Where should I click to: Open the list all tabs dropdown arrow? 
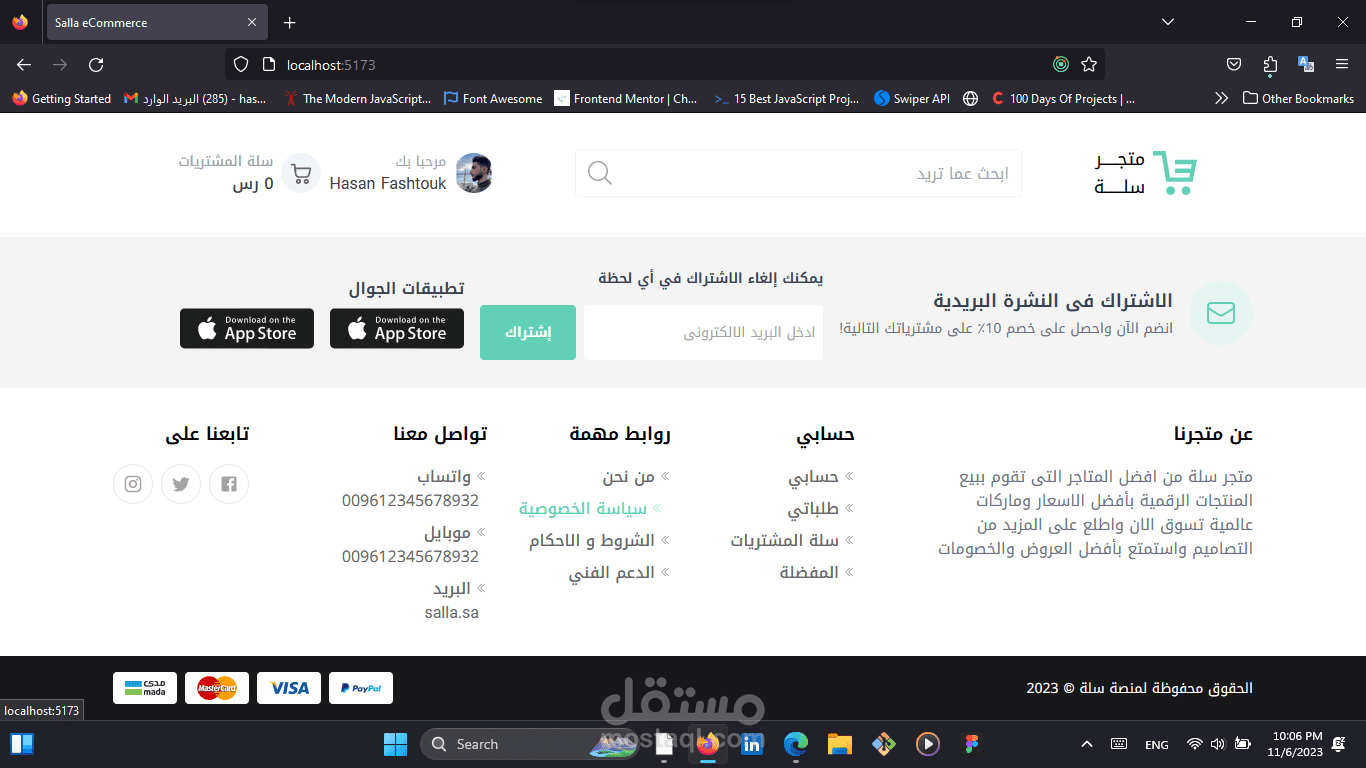(1168, 22)
